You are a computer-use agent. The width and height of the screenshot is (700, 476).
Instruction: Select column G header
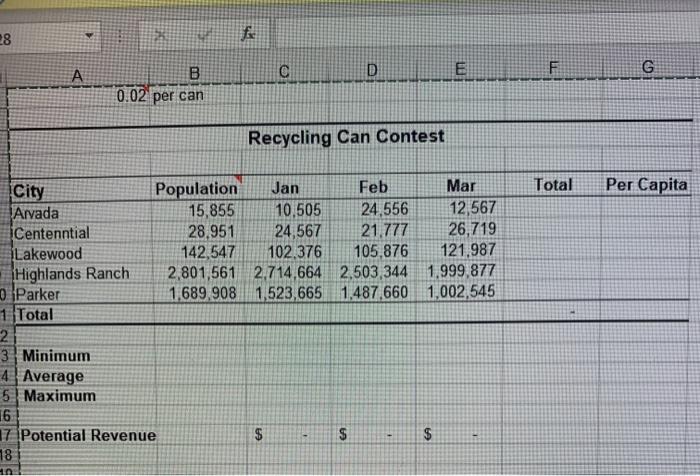click(648, 67)
